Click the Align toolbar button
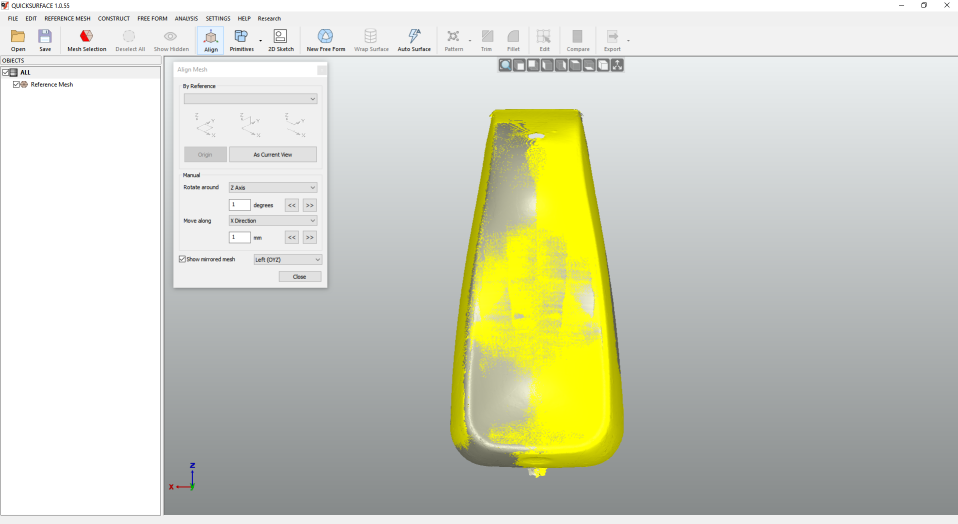 click(x=211, y=40)
